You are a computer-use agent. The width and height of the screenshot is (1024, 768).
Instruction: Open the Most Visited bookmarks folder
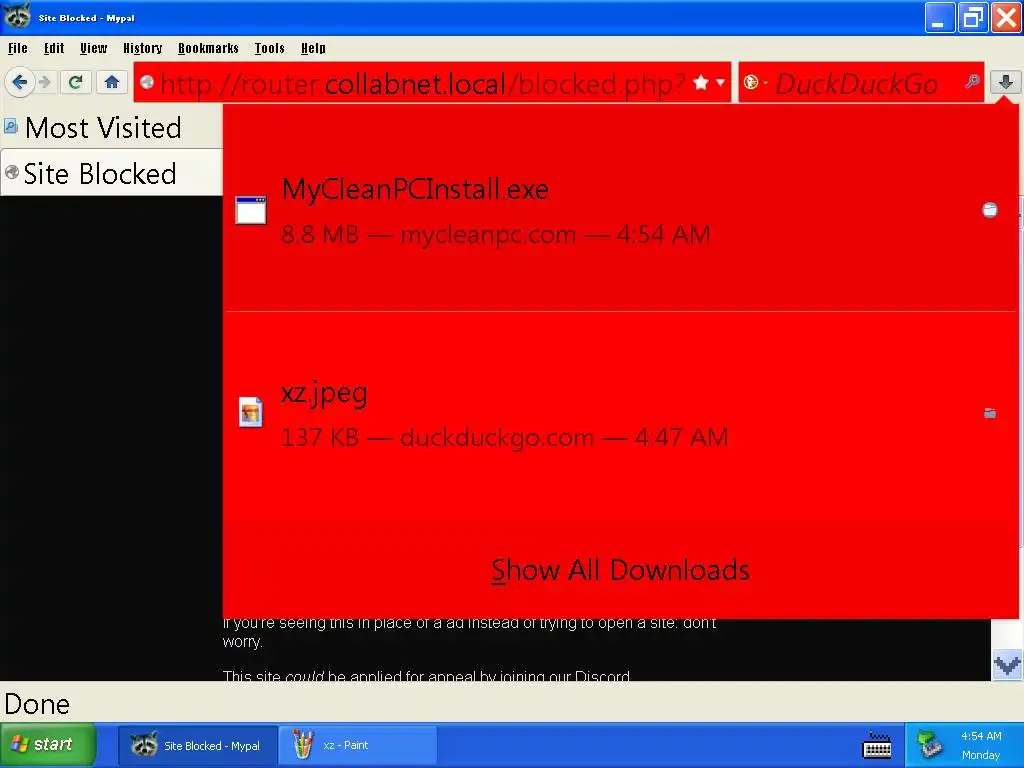tap(93, 127)
